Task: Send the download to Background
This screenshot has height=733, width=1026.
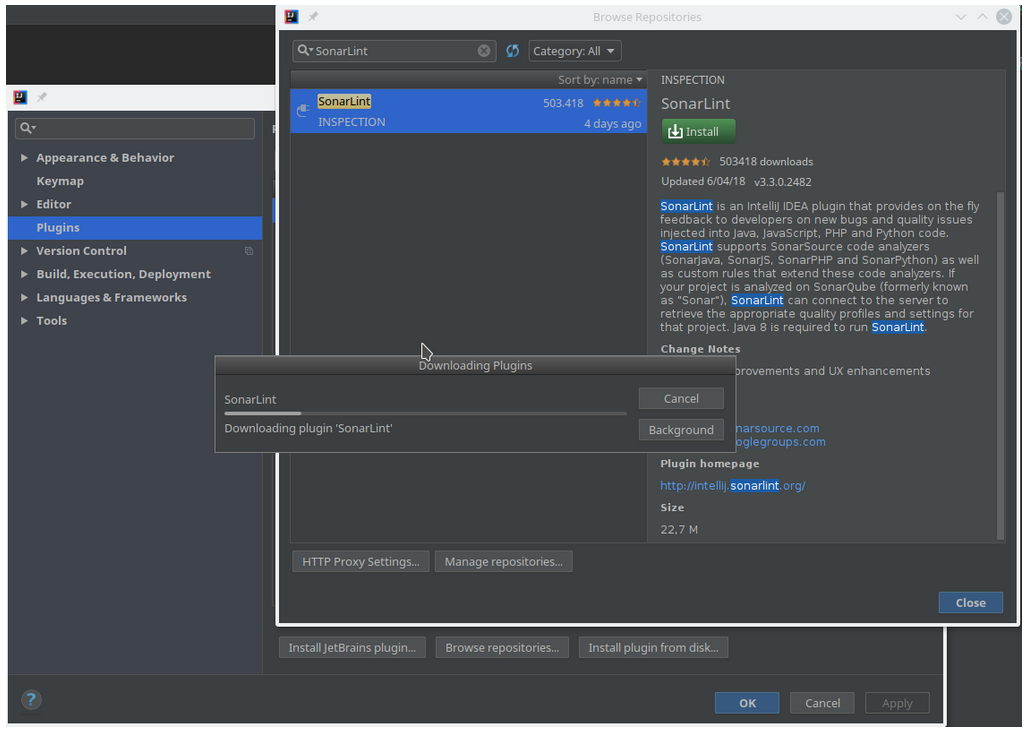Action: click(681, 430)
